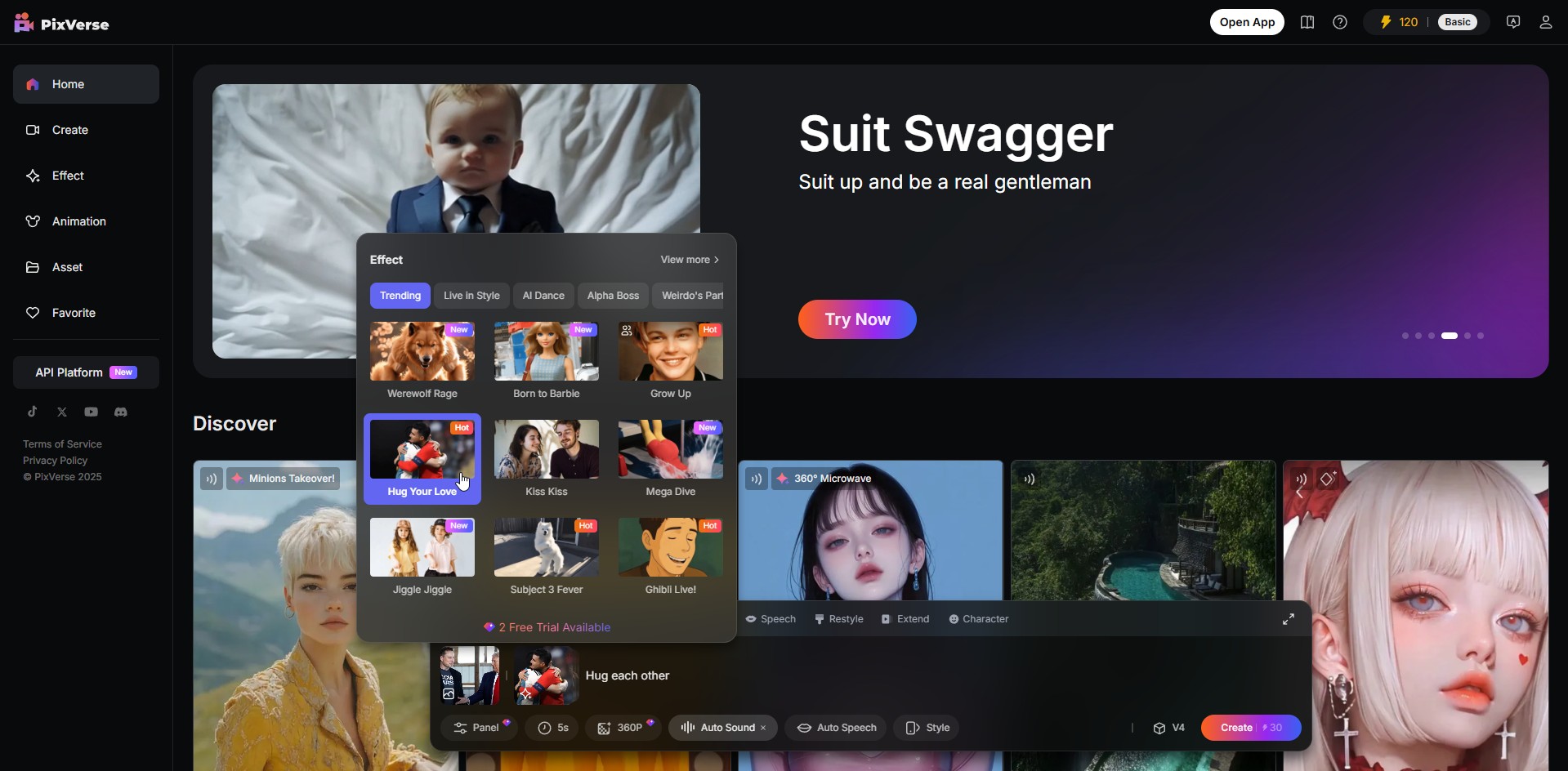Remove Auto Sound with its x
The height and width of the screenshot is (771, 1568).
pyautogui.click(x=763, y=729)
